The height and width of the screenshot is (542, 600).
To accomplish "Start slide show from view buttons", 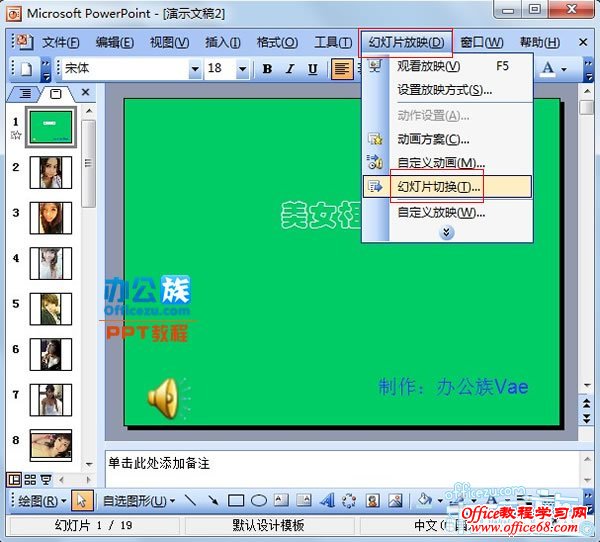I will (46, 480).
